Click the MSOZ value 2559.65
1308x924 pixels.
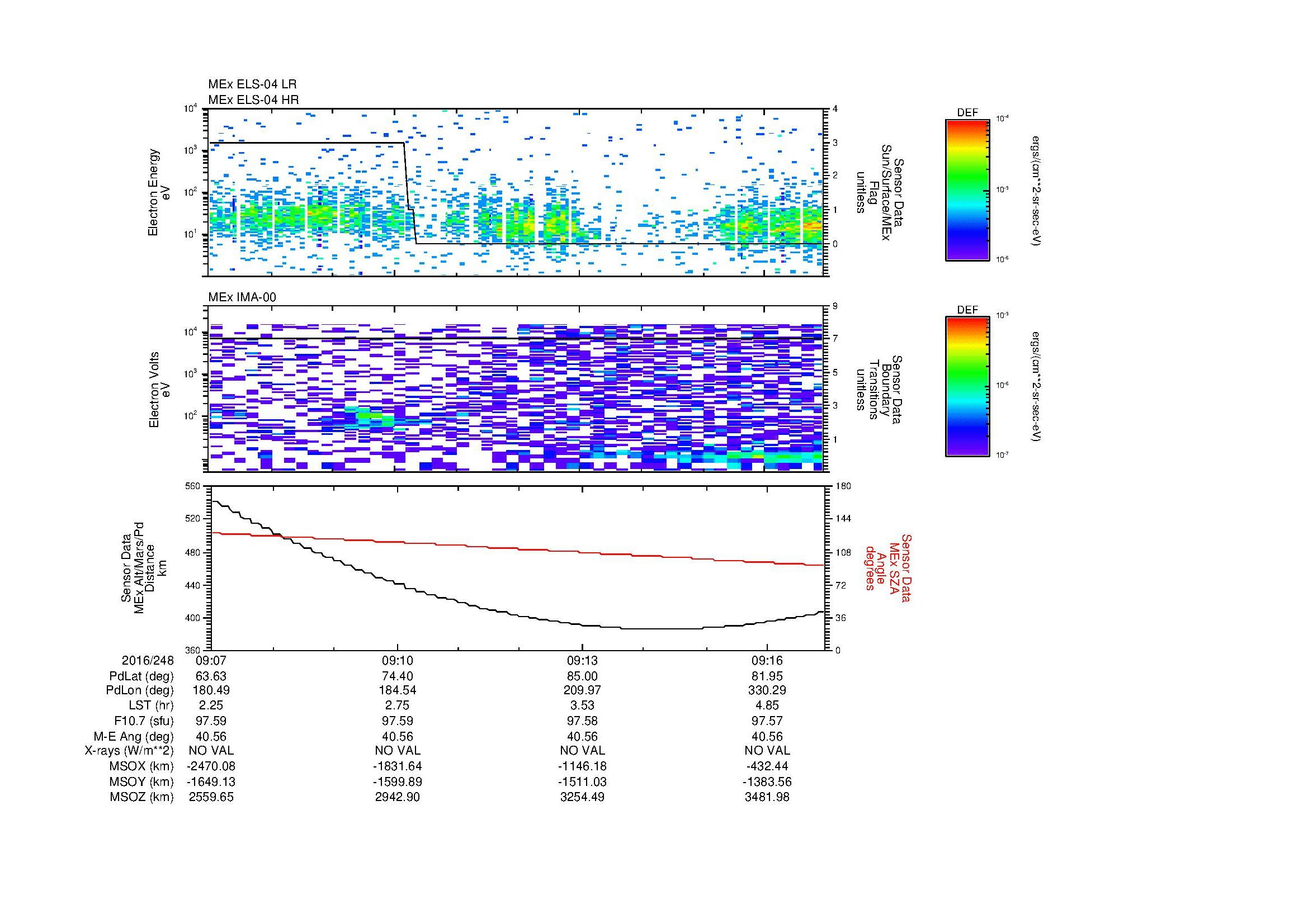211,797
